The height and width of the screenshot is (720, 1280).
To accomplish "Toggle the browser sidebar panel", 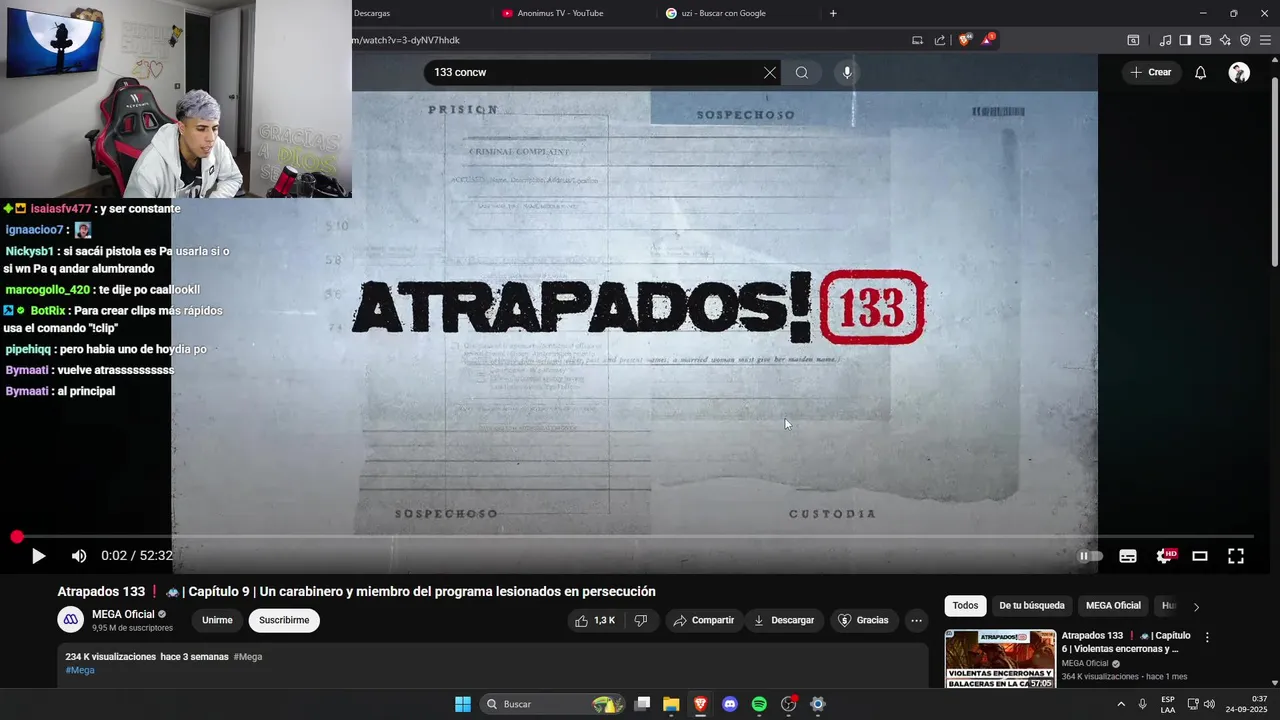I will tap(1185, 40).
